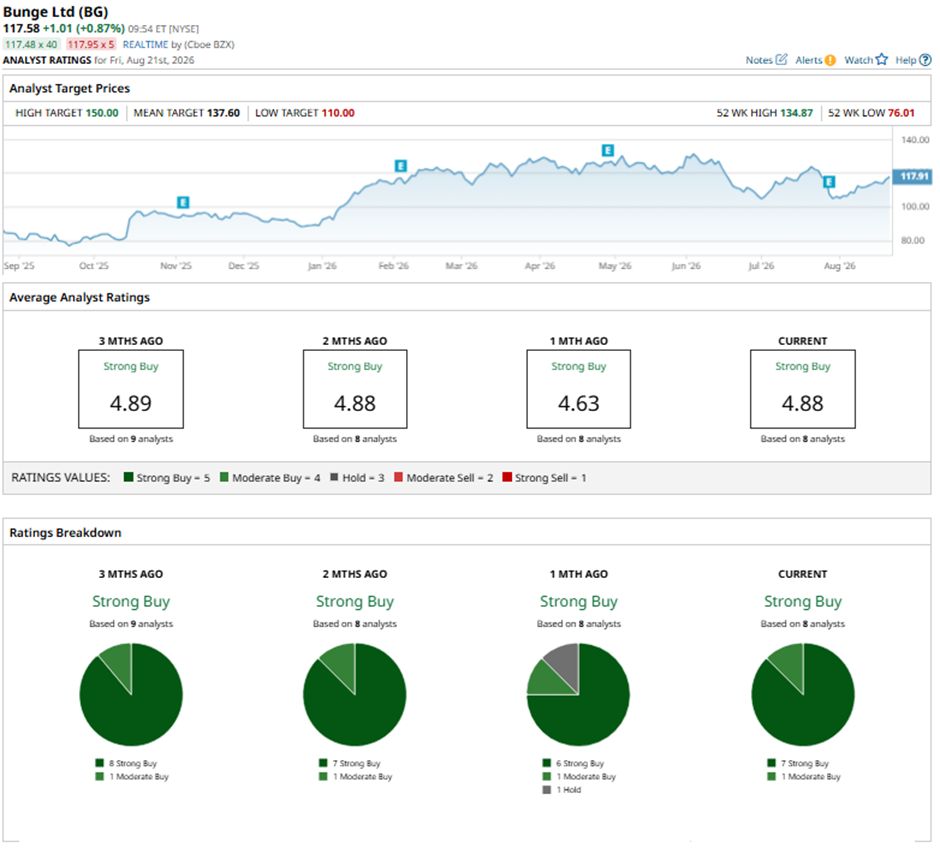Click the Hold gray legend swatch

334,477
